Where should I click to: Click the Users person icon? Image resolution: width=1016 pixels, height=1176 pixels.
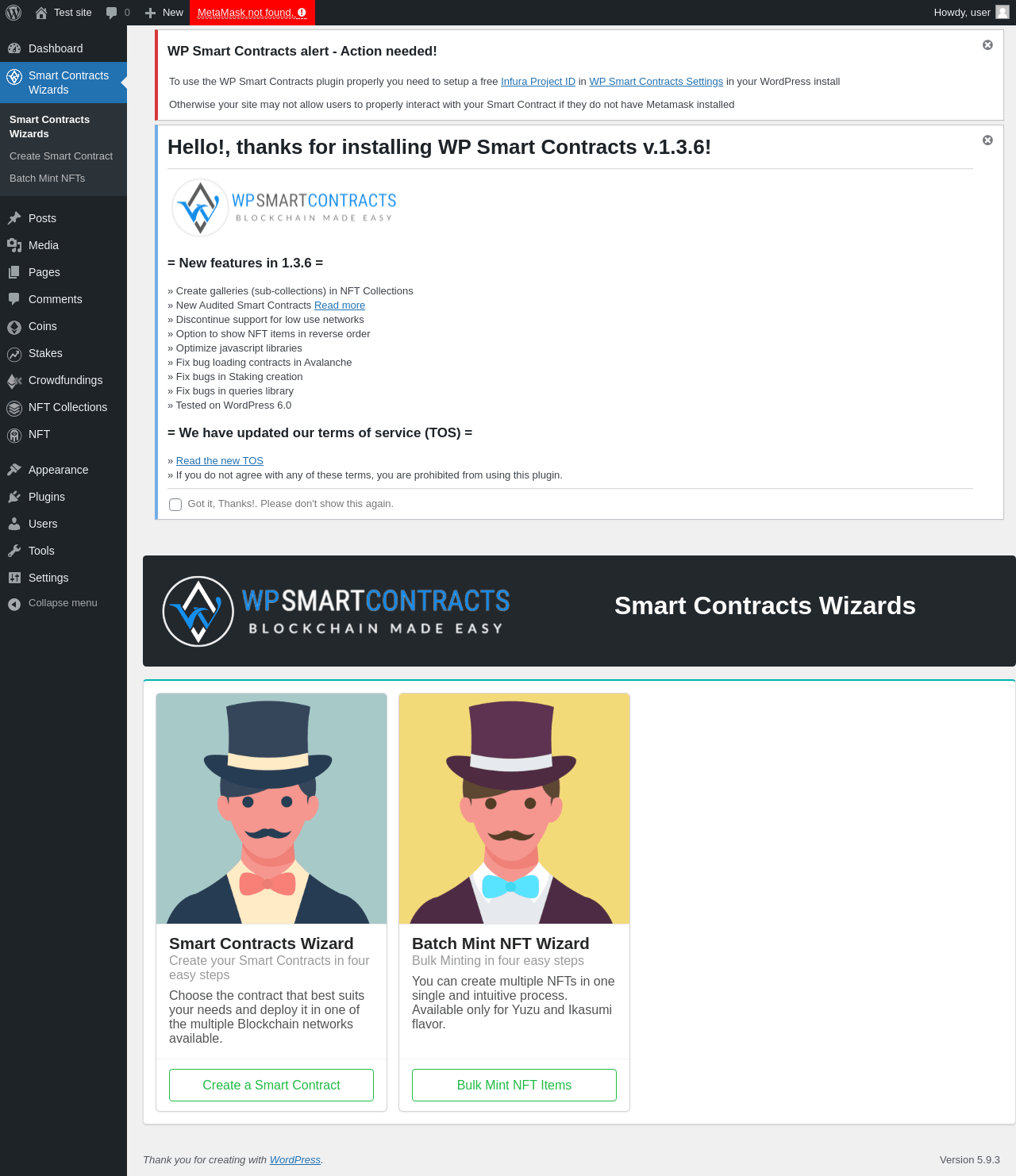(x=14, y=524)
